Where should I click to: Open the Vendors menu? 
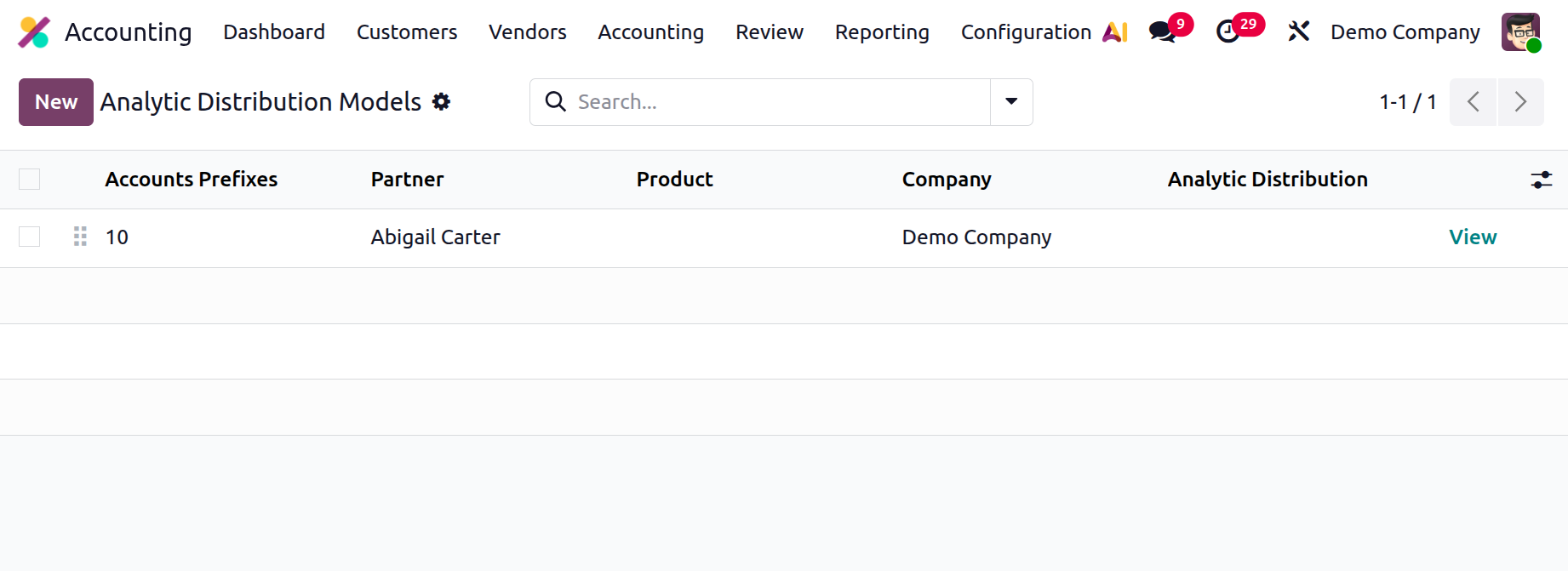[528, 32]
